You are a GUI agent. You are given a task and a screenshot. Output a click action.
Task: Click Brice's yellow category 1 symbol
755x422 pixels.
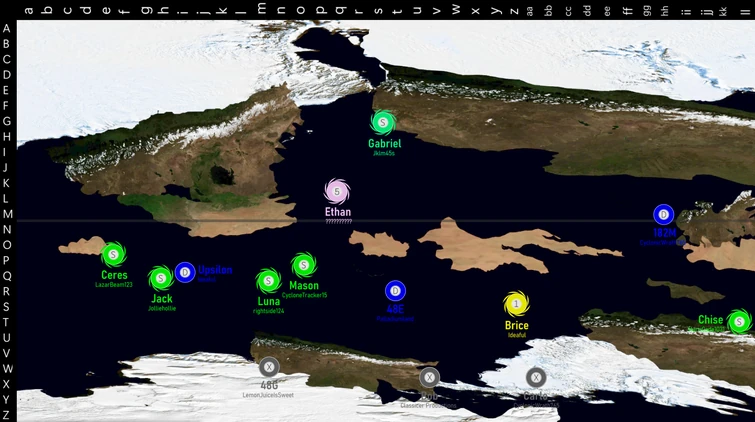click(516, 304)
